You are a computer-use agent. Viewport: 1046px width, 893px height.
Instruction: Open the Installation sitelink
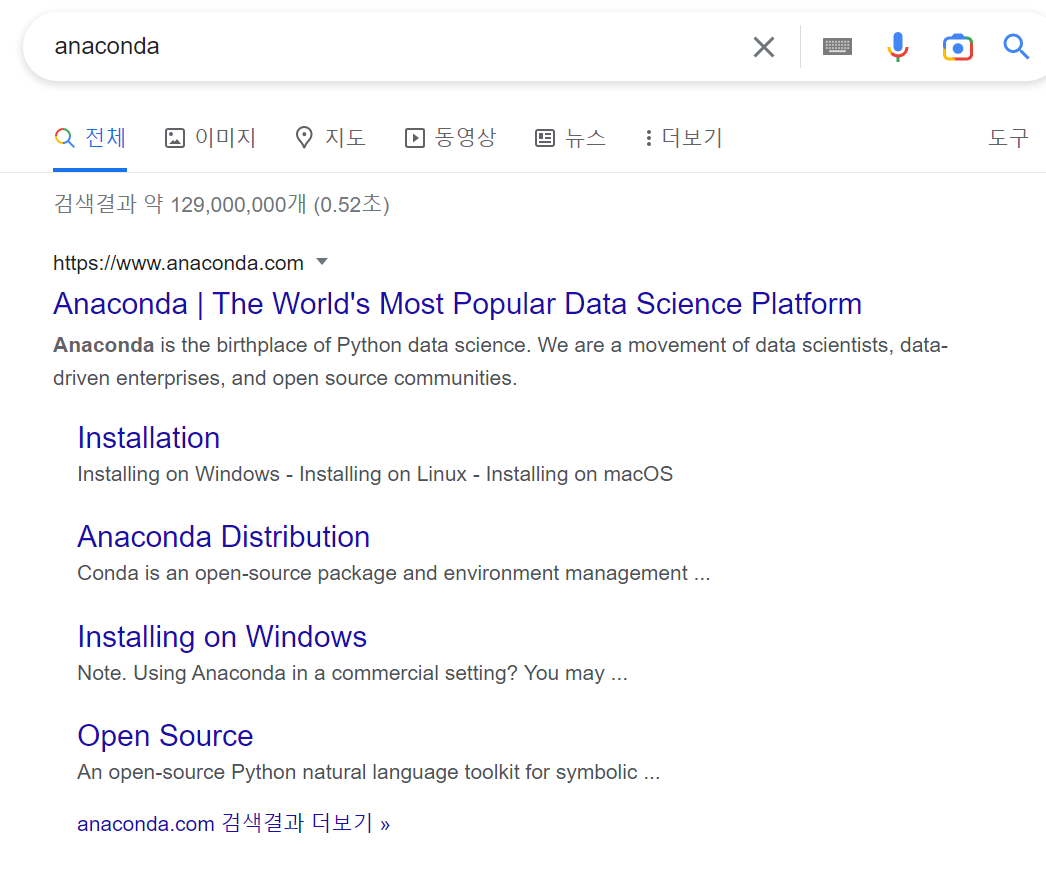click(149, 438)
